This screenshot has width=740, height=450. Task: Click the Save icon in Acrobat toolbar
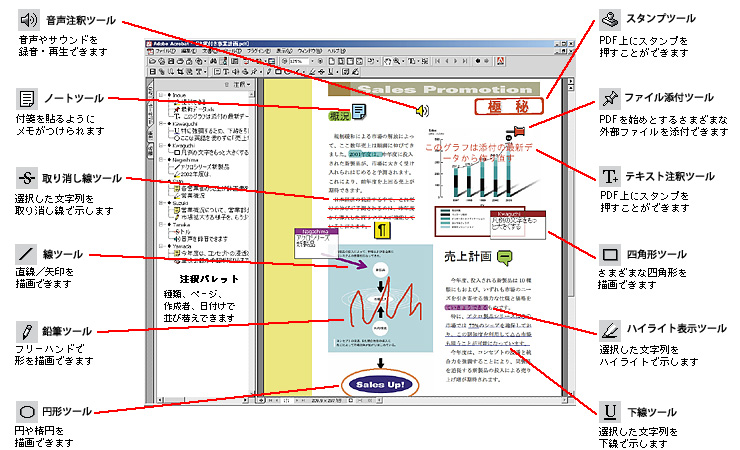(x=171, y=61)
